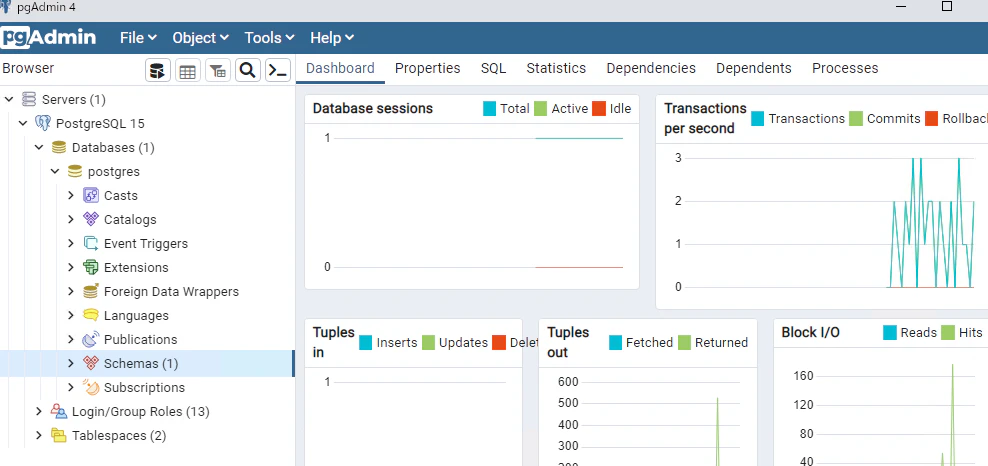Open the Help menu

(x=332, y=38)
